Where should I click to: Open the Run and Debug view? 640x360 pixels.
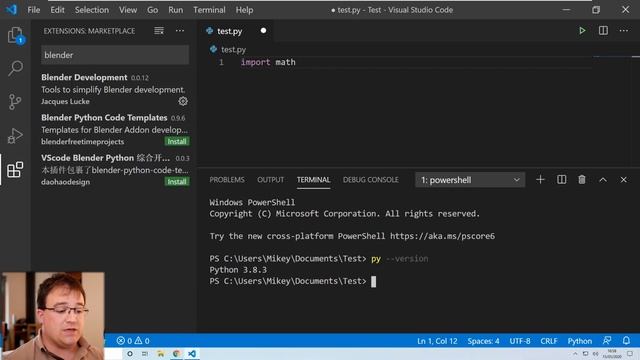15,136
